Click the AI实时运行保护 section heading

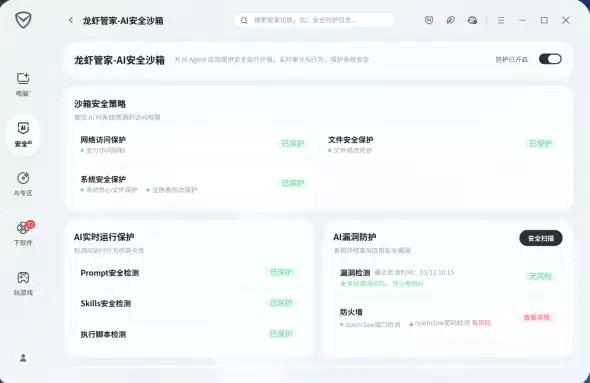click(x=104, y=237)
